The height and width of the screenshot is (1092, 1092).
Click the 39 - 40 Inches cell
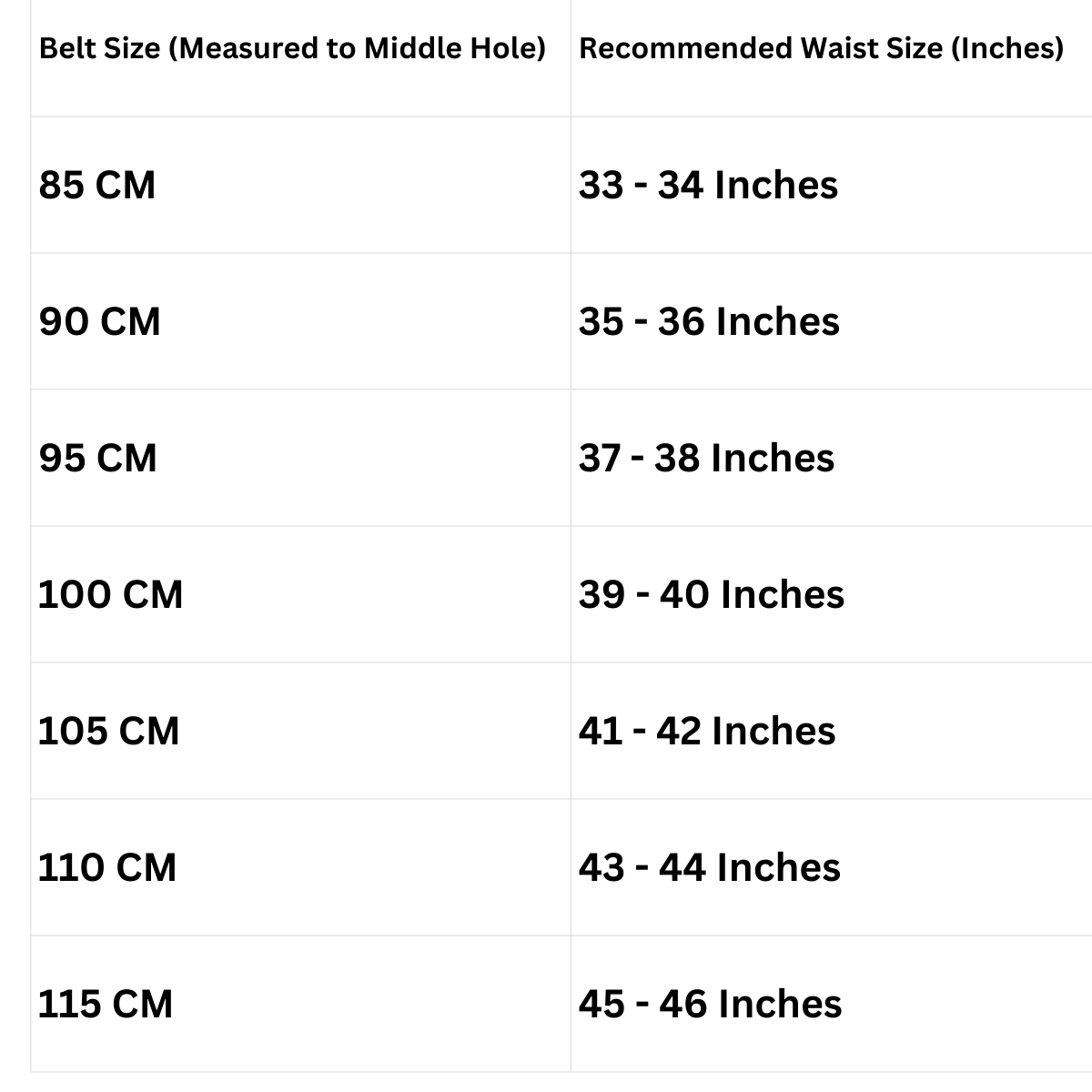point(711,594)
